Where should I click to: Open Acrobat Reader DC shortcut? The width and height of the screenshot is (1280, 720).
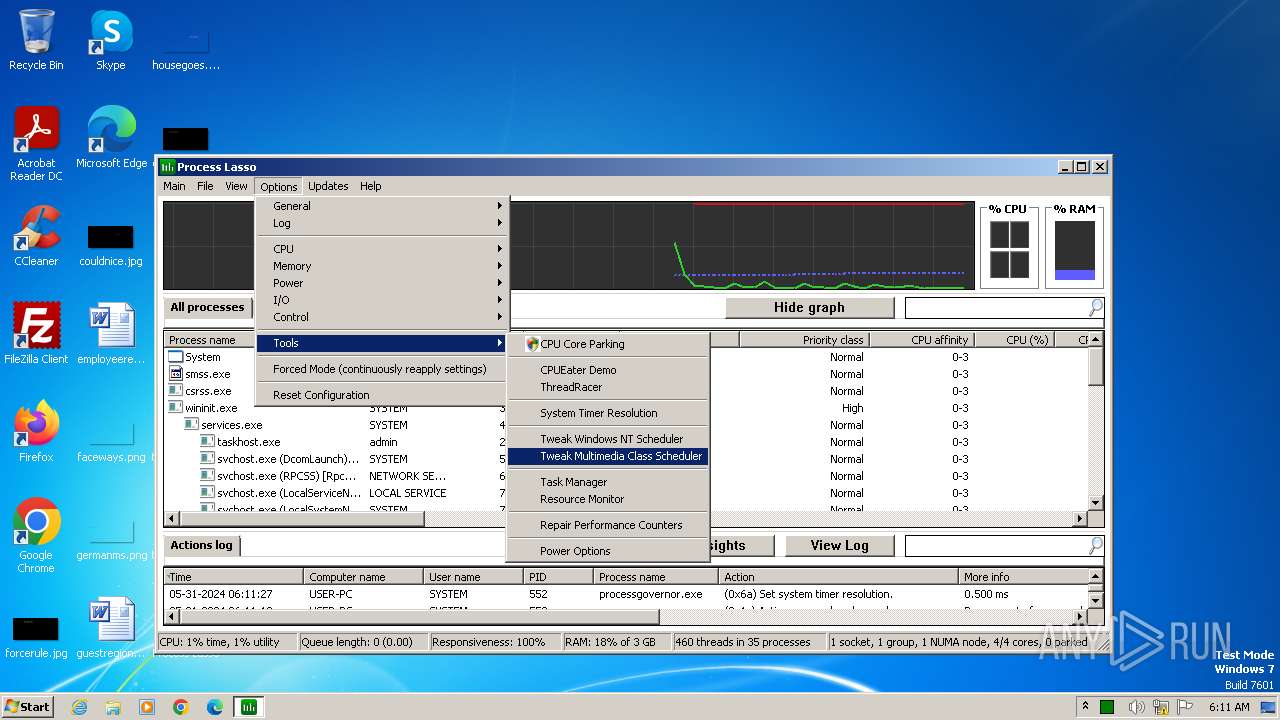[x=36, y=144]
